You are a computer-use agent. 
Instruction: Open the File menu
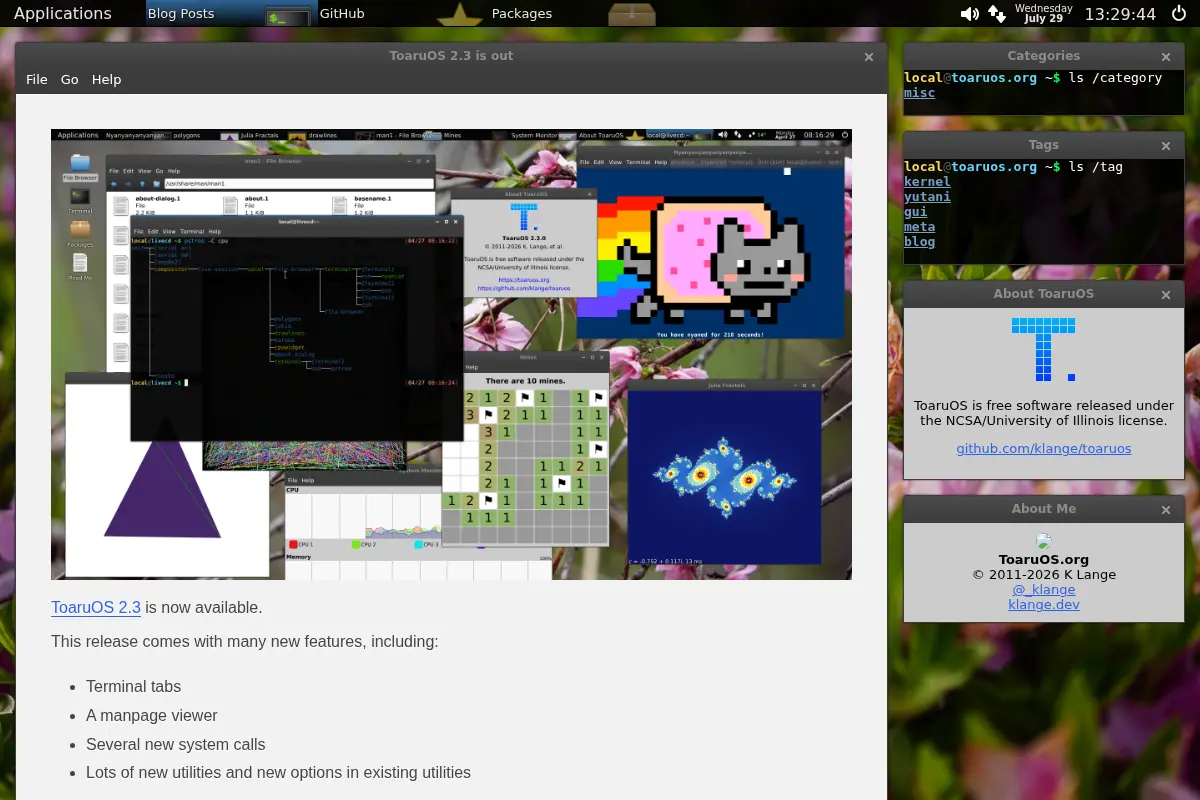pyautogui.click(x=37, y=79)
